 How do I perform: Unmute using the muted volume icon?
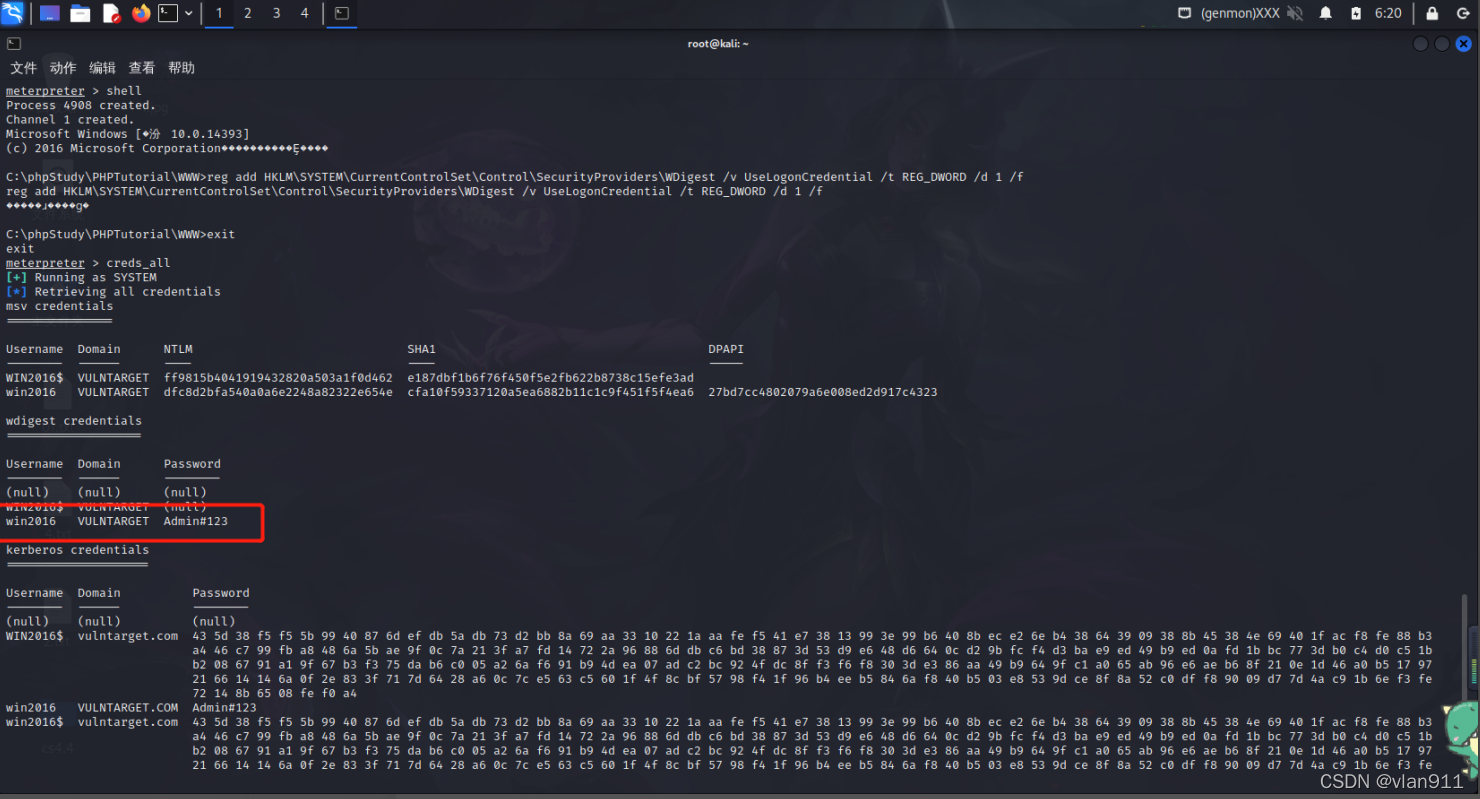point(1295,14)
